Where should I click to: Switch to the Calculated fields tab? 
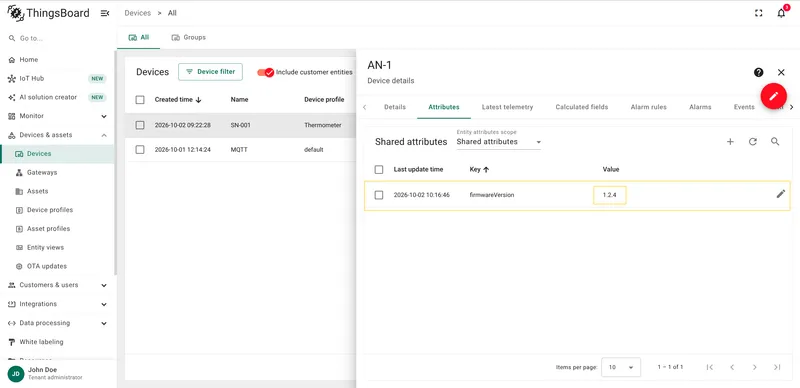582,107
